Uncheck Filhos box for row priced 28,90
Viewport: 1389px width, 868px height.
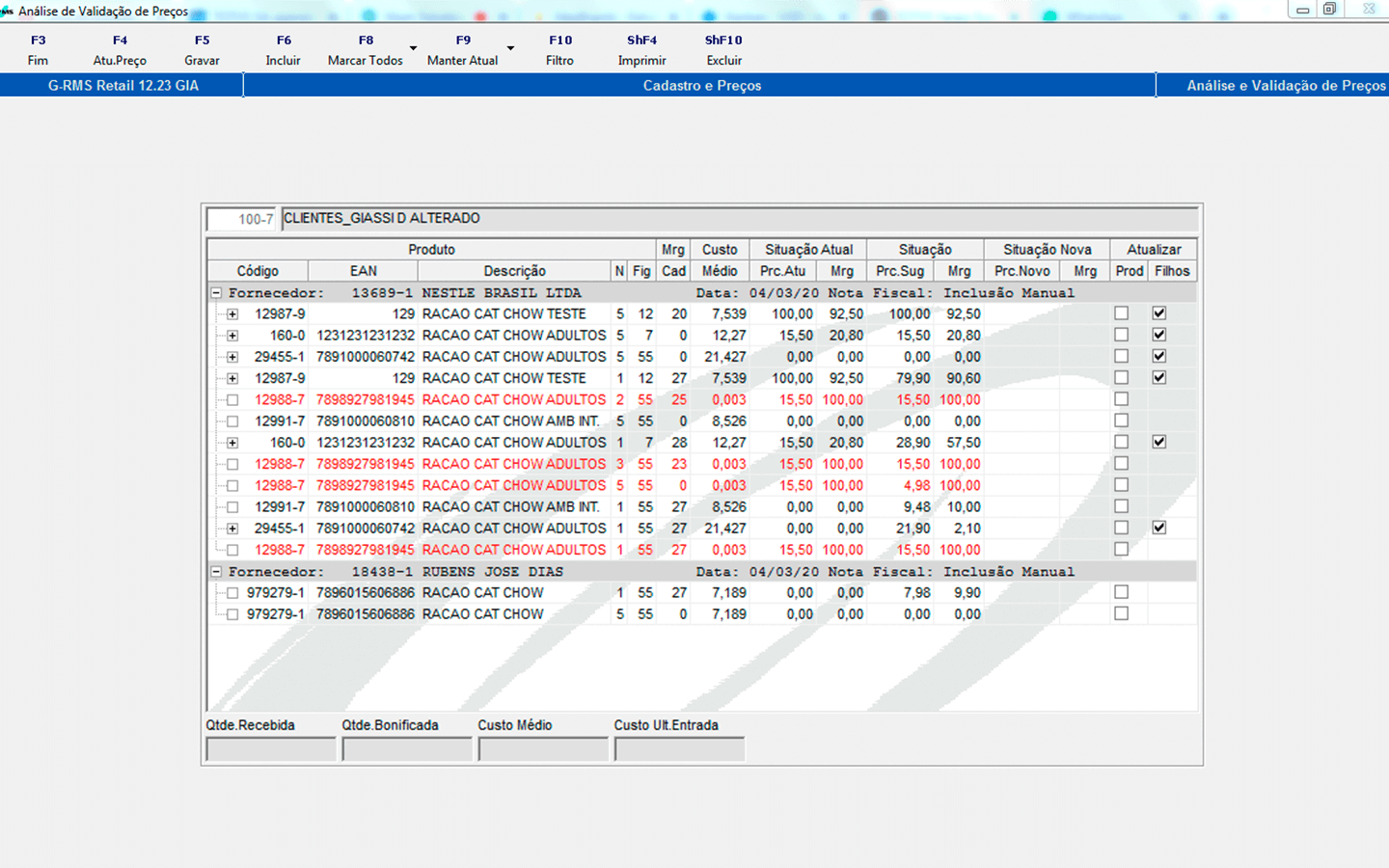tap(1158, 442)
